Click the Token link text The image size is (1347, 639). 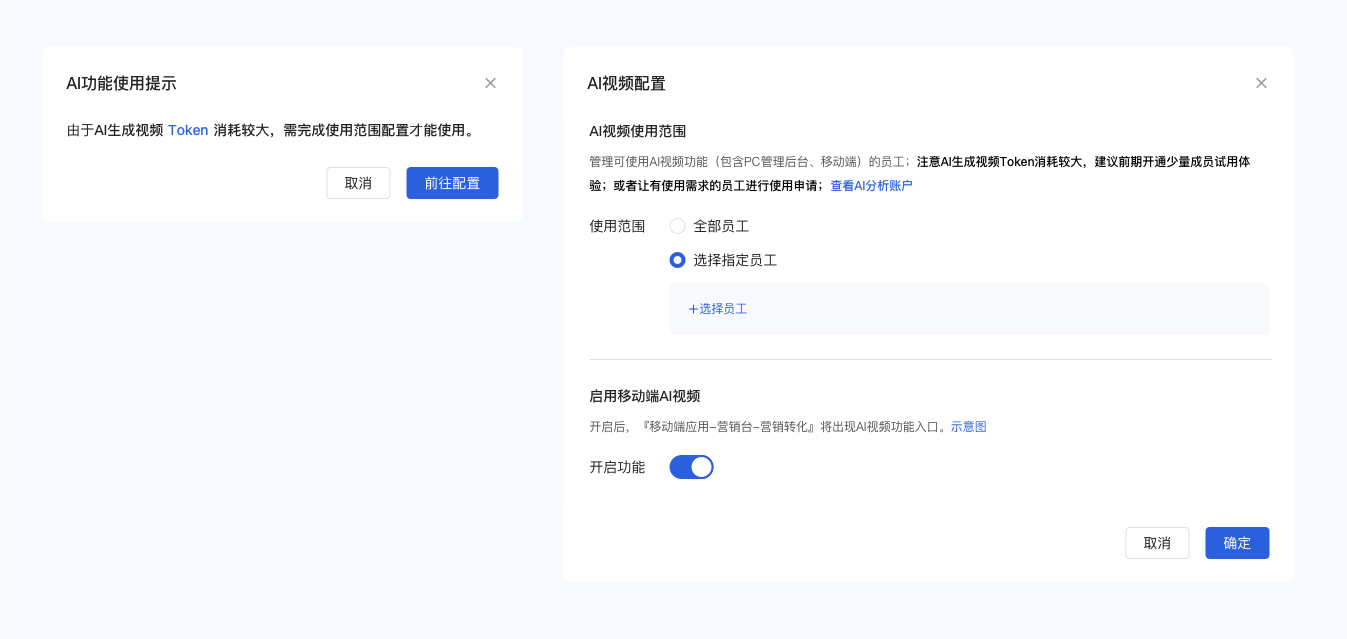pyautogui.click(x=188, y=130)
